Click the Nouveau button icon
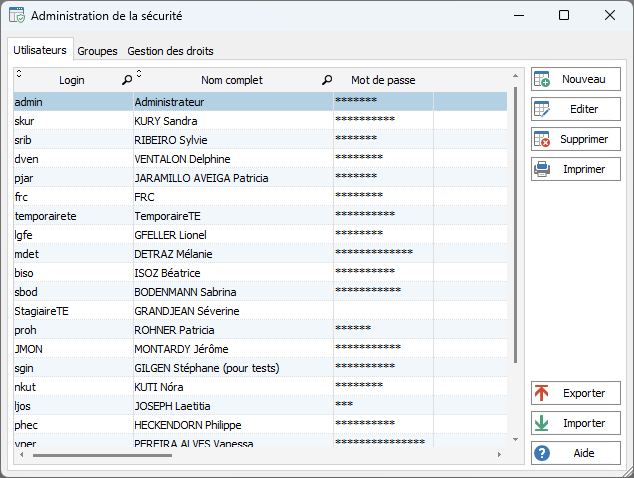The height and width of the screenshot is (478, 634). [542, 80]
